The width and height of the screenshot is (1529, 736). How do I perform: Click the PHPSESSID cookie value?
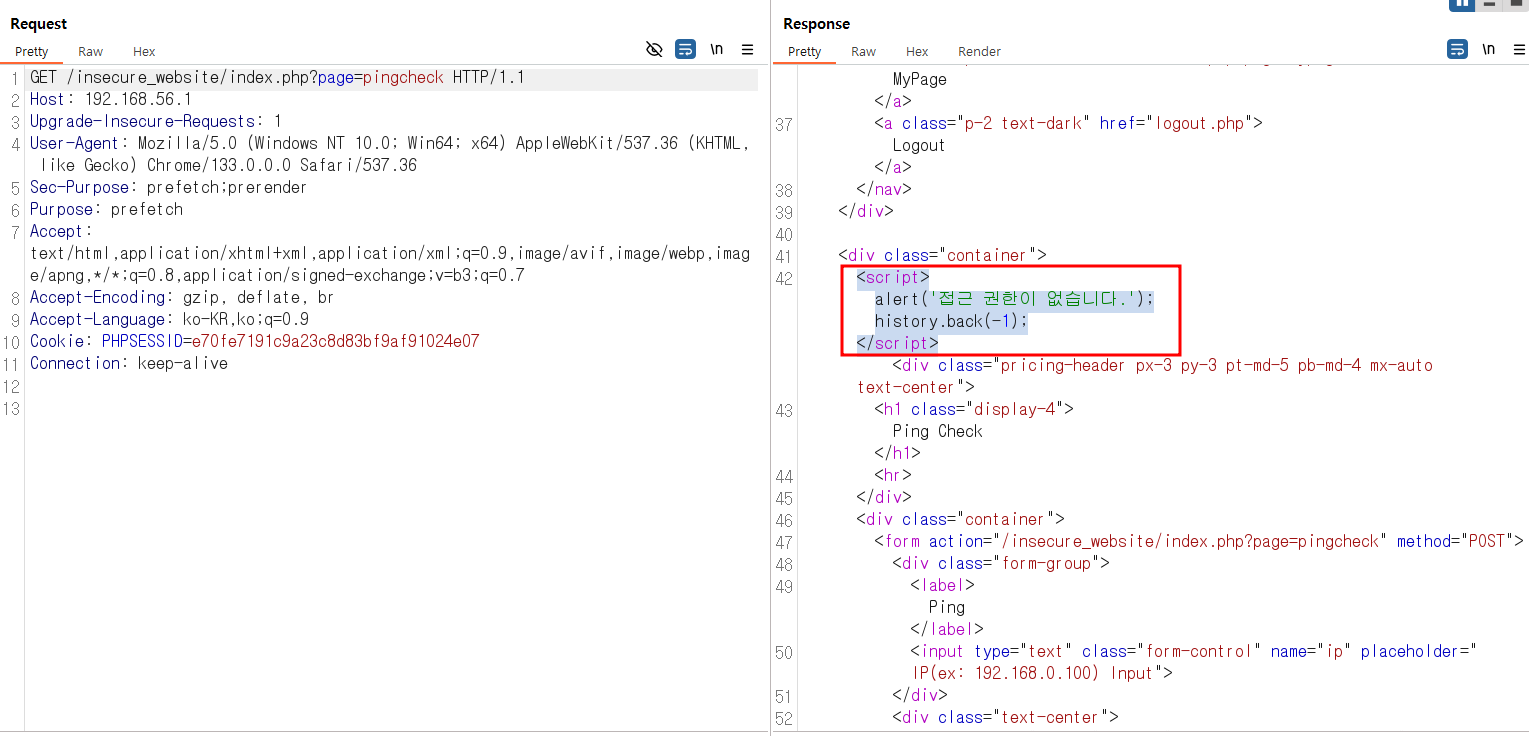tap(336, 341)
